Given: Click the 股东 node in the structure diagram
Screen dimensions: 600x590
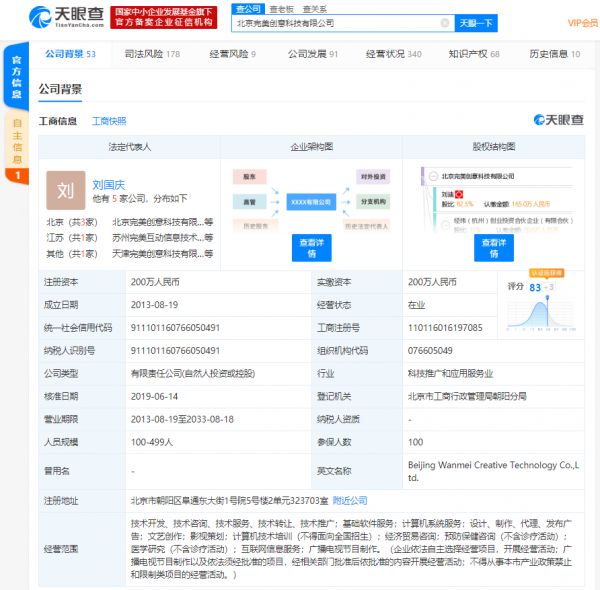Looking at the screenshot, I should (248, 176).
